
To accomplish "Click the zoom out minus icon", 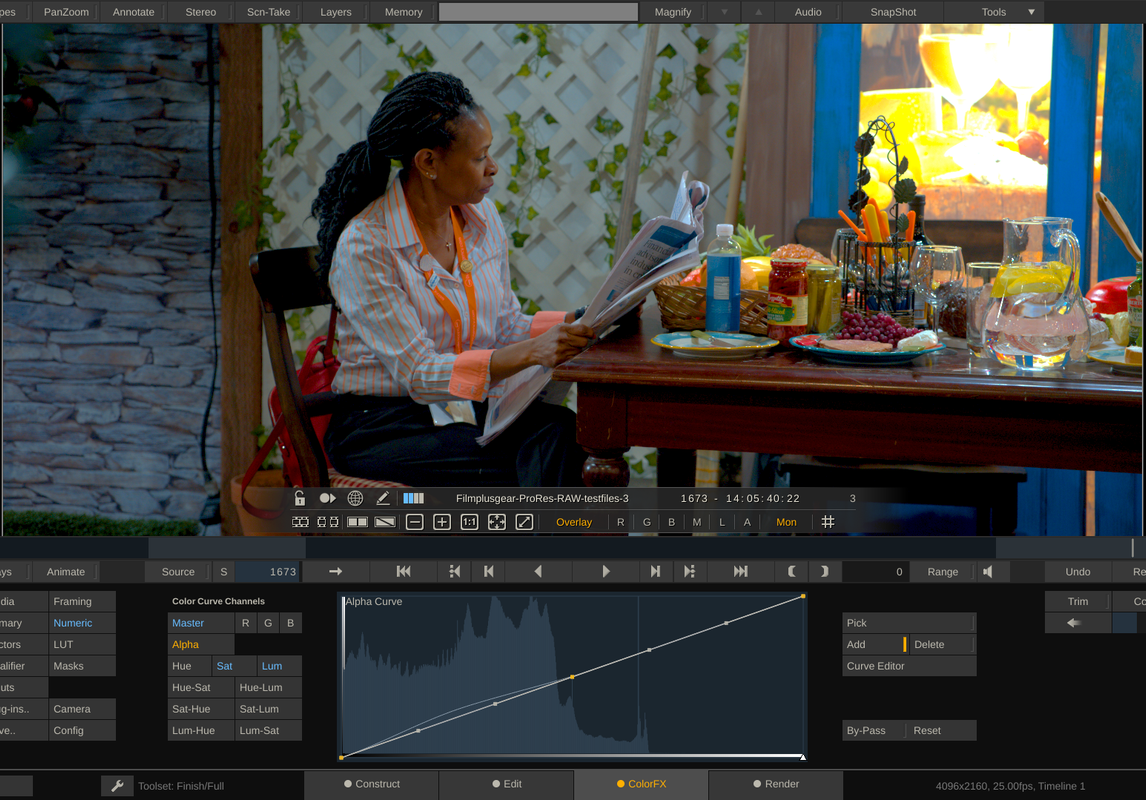I will click(x=414, y=522).
